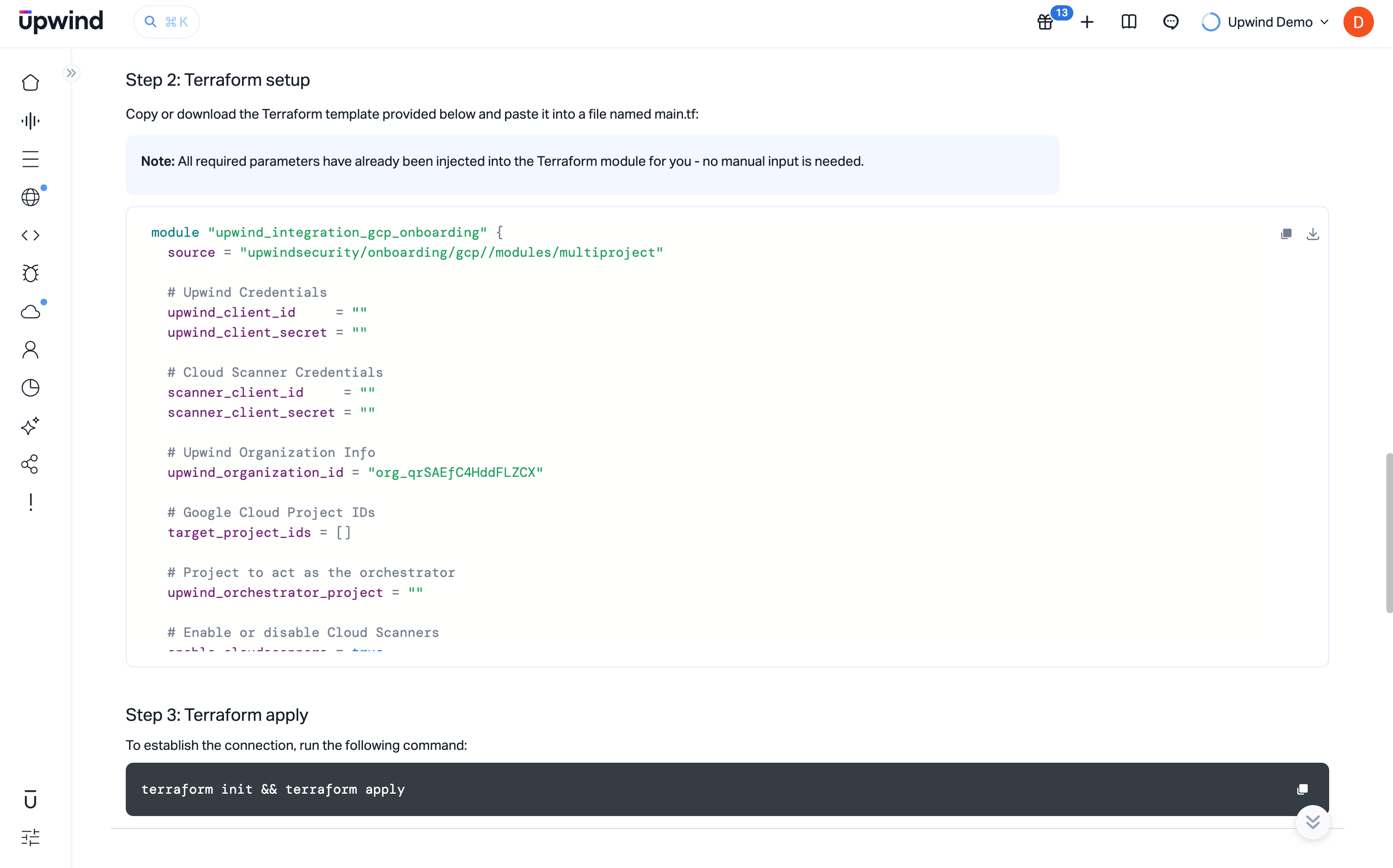1393x868 pixels.
Task: Open the chat support icon
Action: (x=1171, y=22)
